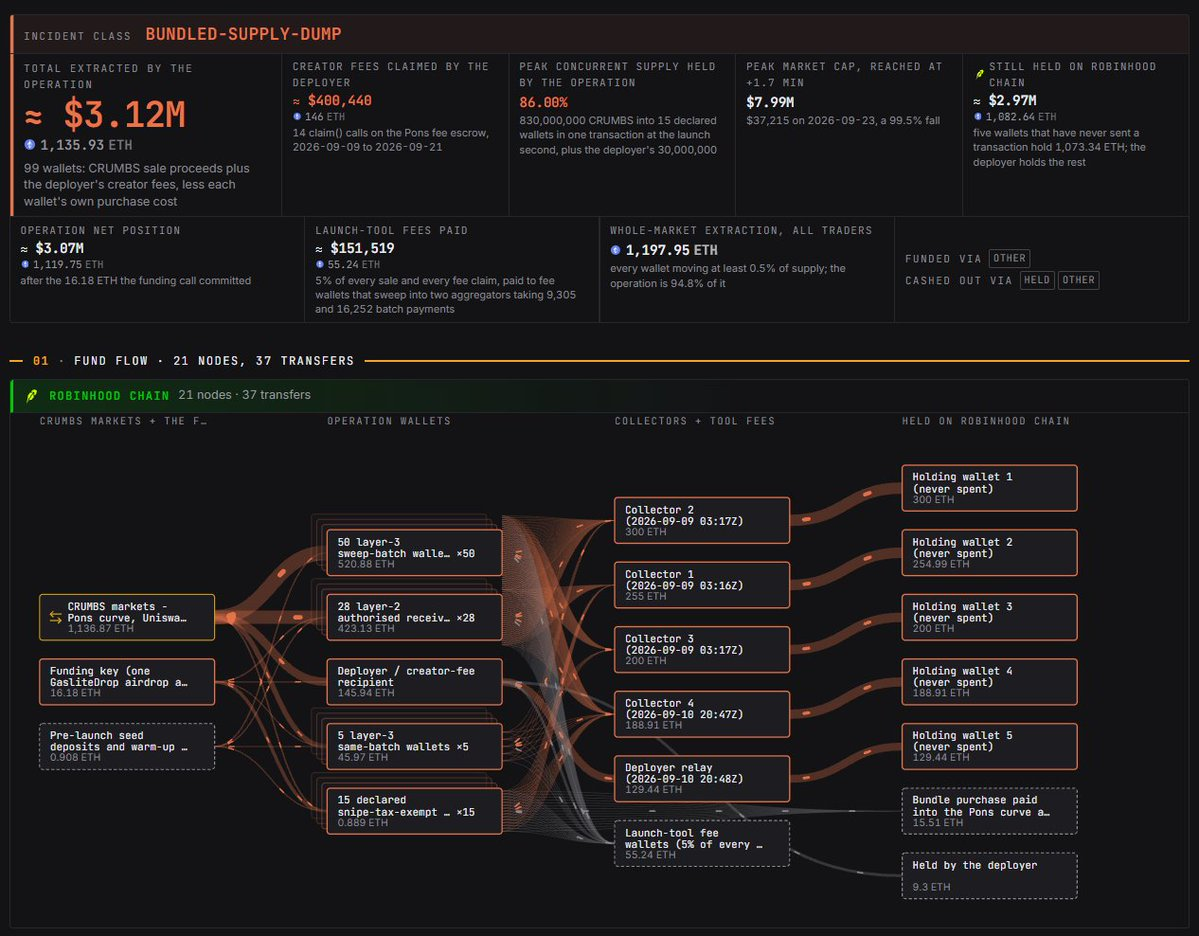Screen dimensions: 1199x936
Task: Select the OTHER tag next to Funded Via
Action: pos(1009,258)
